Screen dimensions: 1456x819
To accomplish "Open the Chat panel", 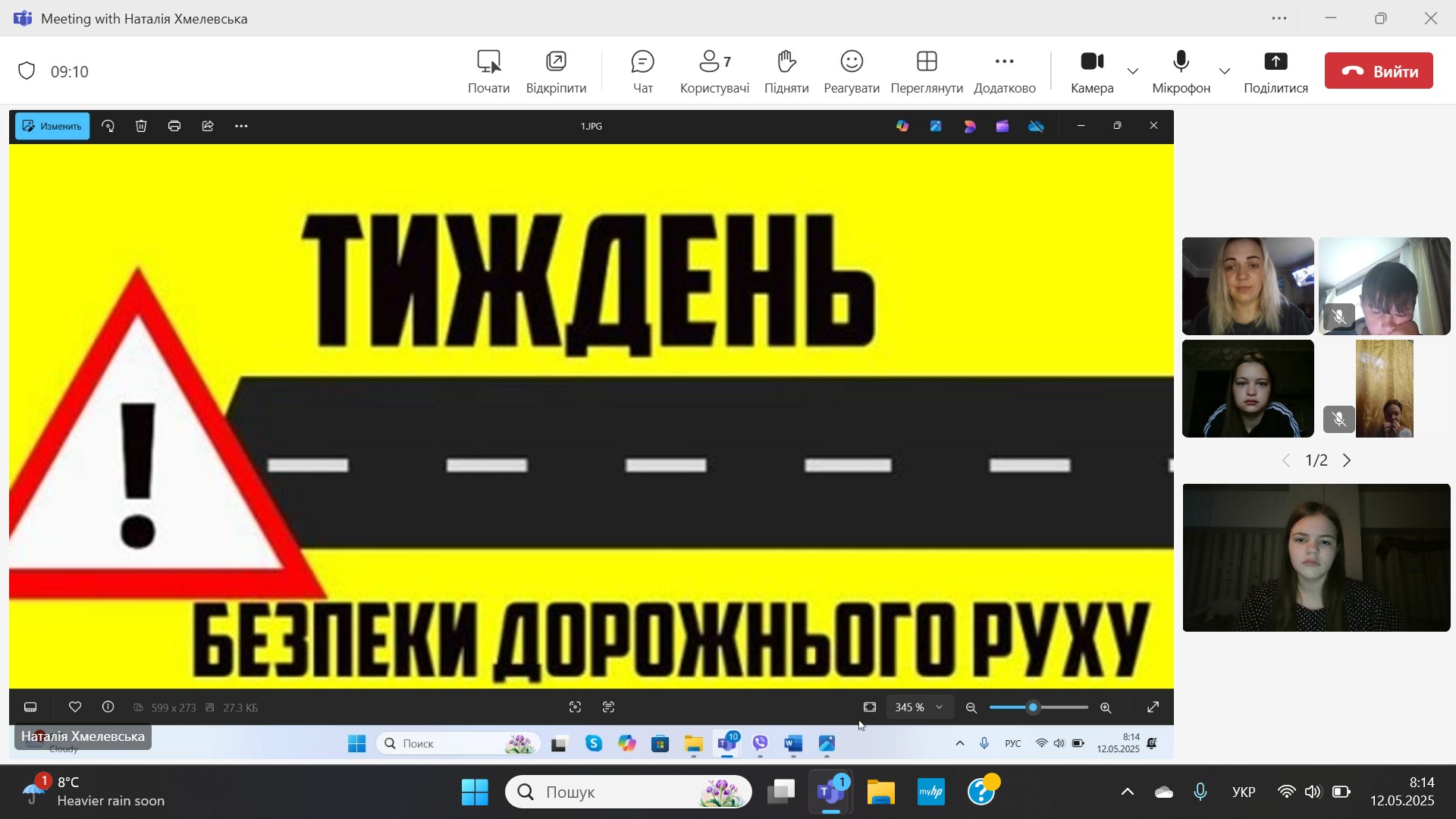I will 642,71.
